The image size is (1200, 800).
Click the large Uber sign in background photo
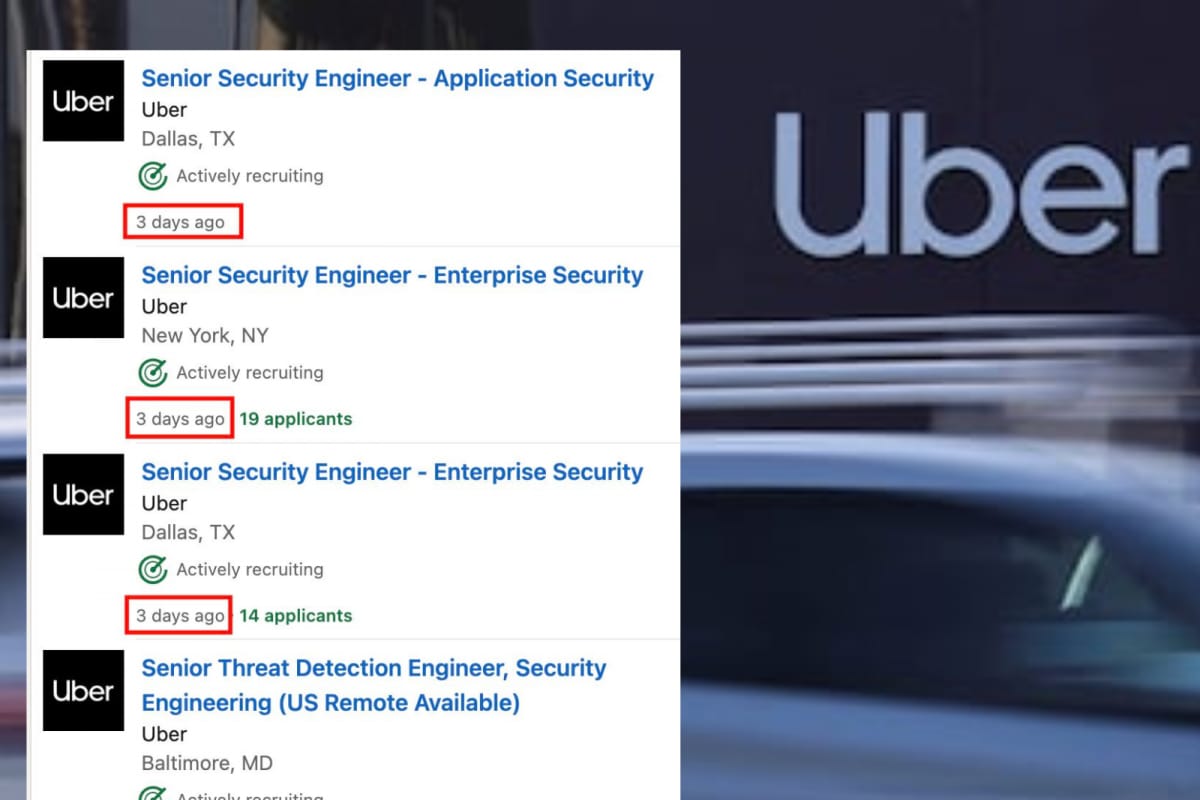[x=980, y=185]
